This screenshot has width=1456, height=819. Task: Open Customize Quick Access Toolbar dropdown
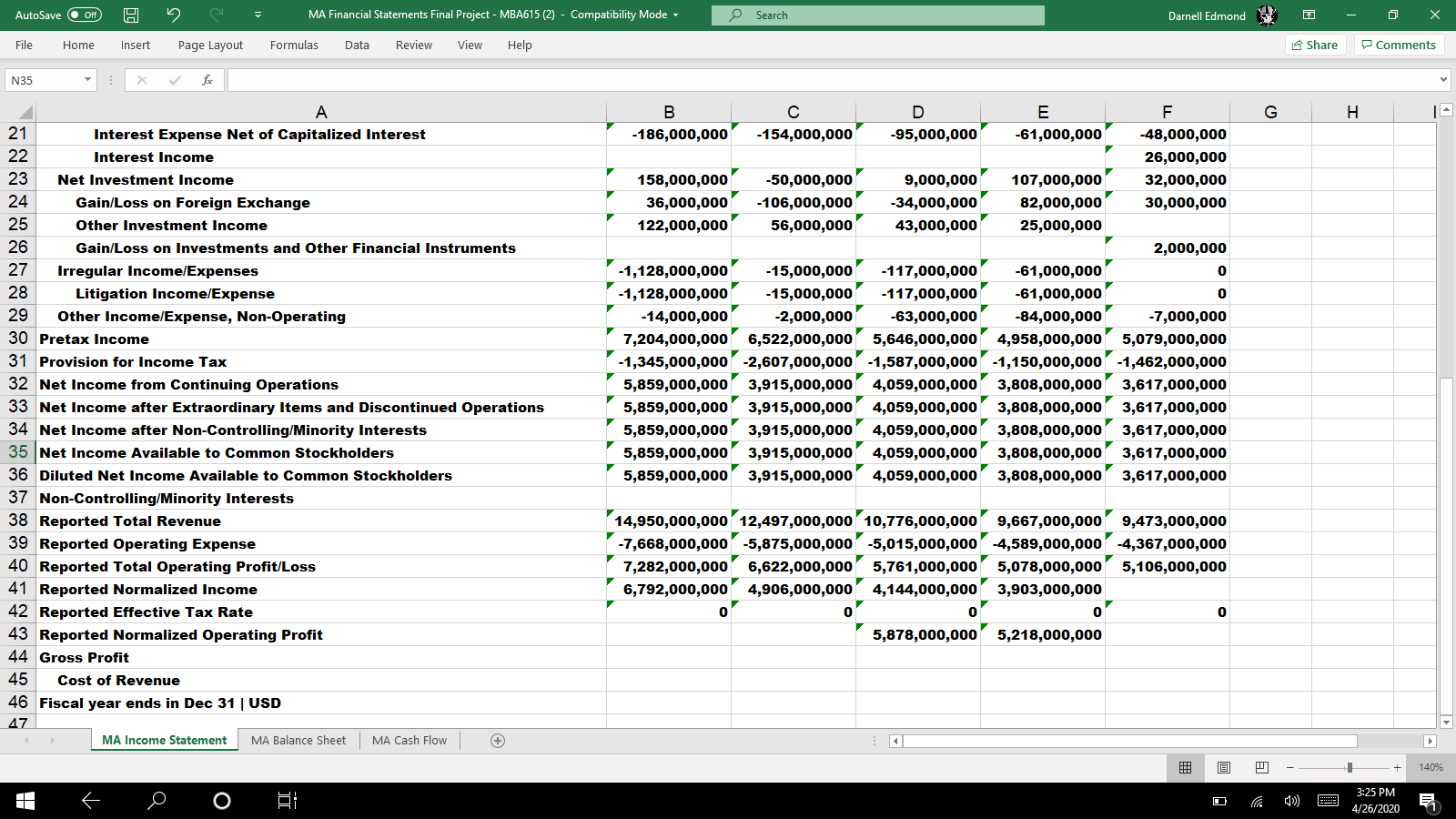[x=258, y=15]
